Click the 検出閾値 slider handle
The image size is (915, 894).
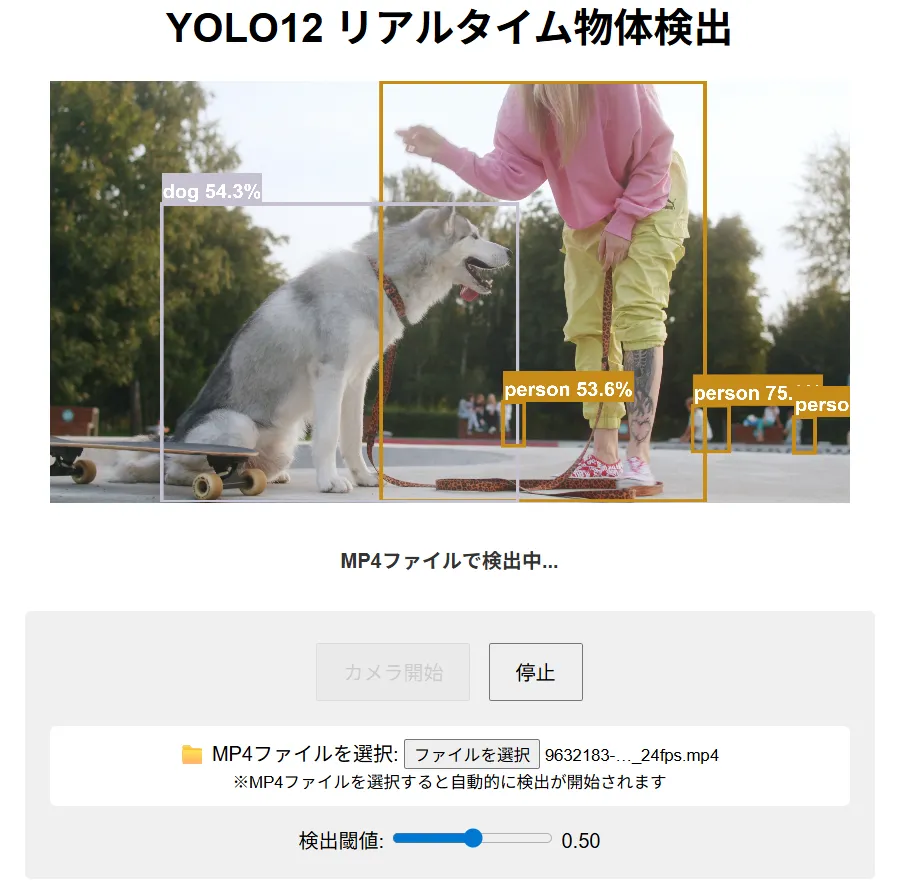(x=473, y=838)
